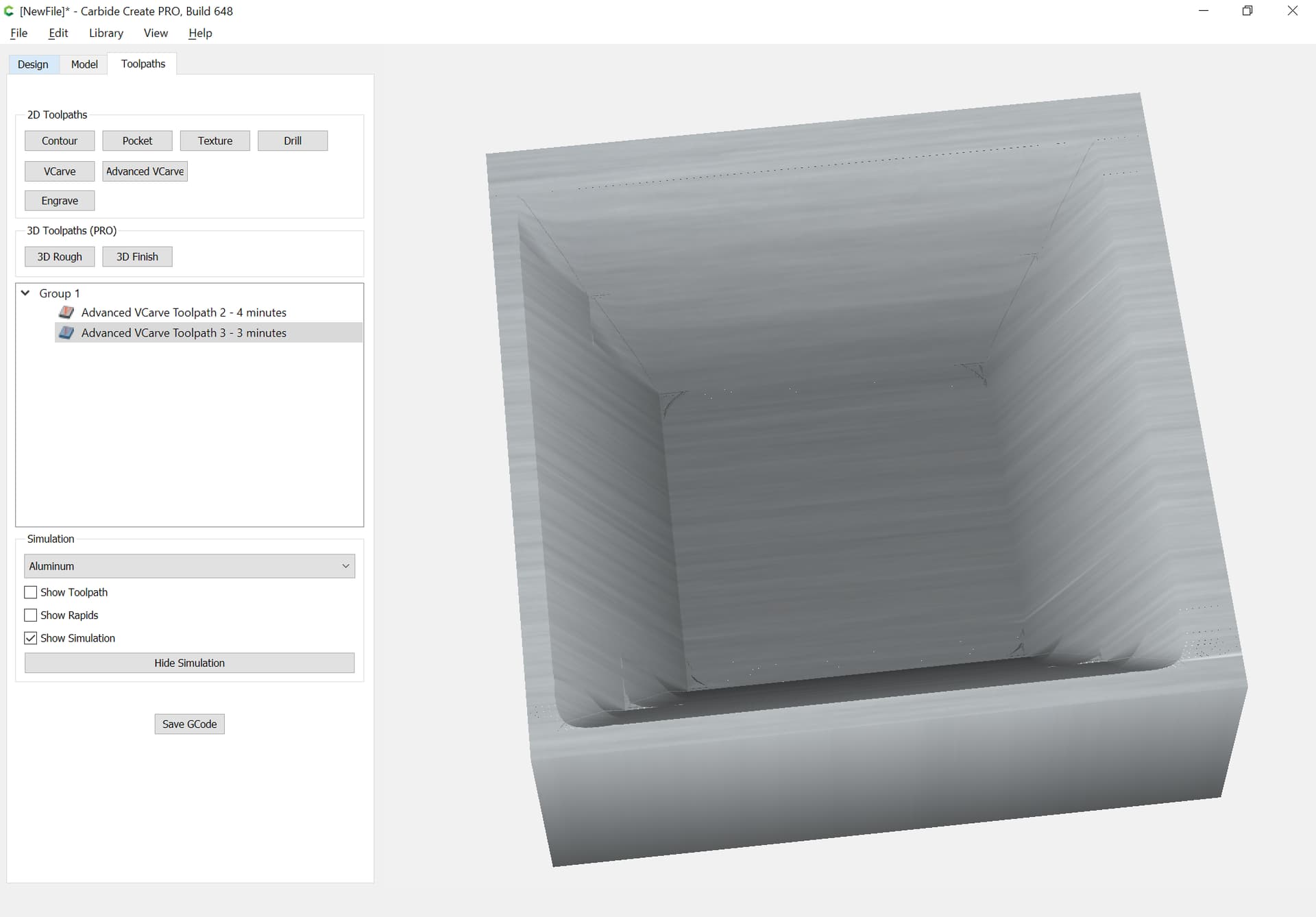Image resolution: width=1316 pixels, height=917 pixels.
Task: Create a Drill toolpath
Action: [293, 140]
